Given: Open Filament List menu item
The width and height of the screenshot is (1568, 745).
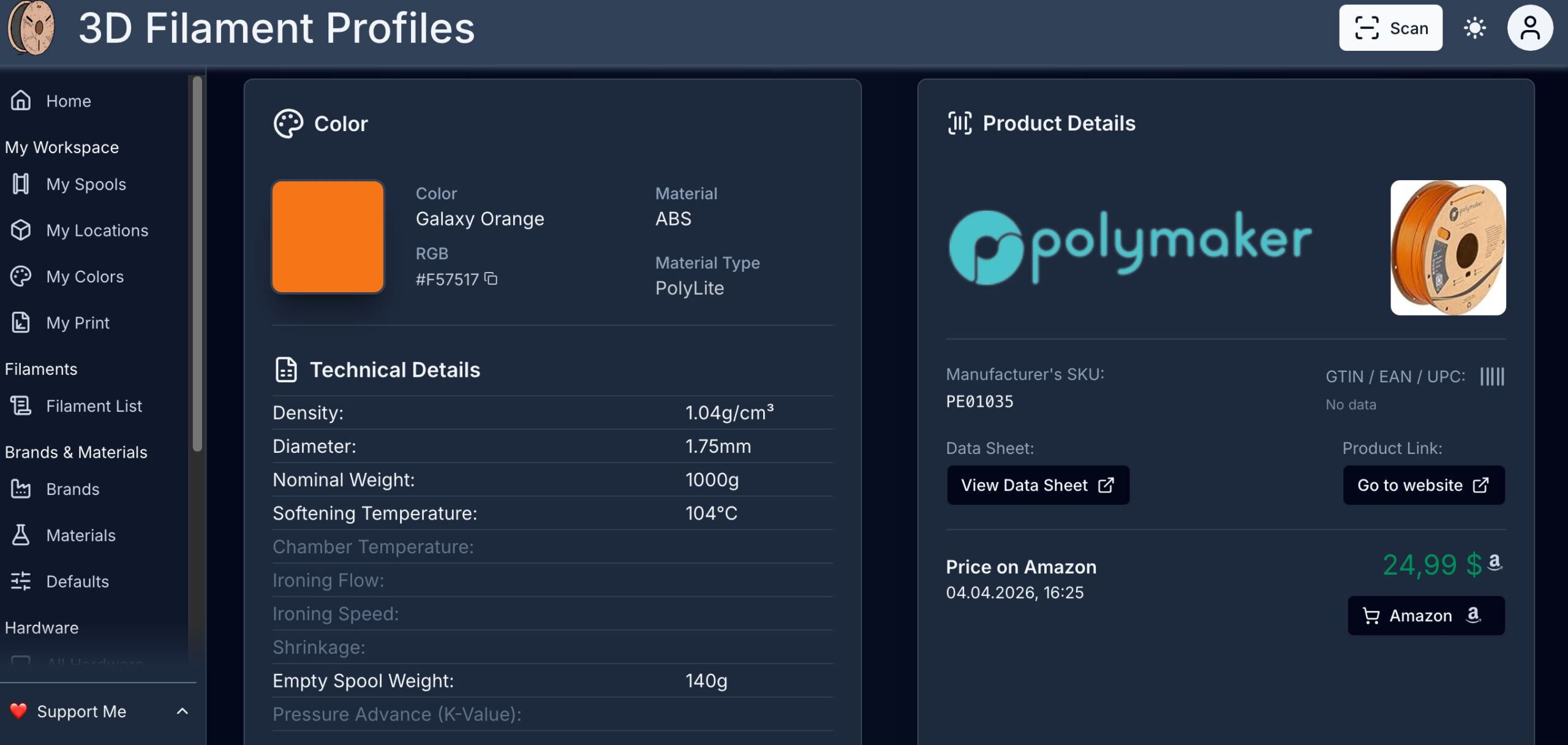Looking at the screenshot, I should [x=94, y=406].
